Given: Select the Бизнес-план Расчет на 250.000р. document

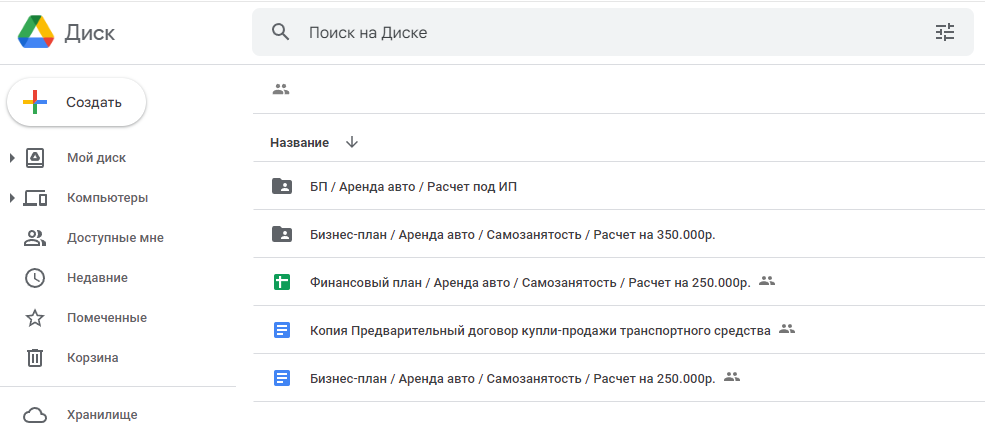Looking at the screenshot, I should (513, 378).
